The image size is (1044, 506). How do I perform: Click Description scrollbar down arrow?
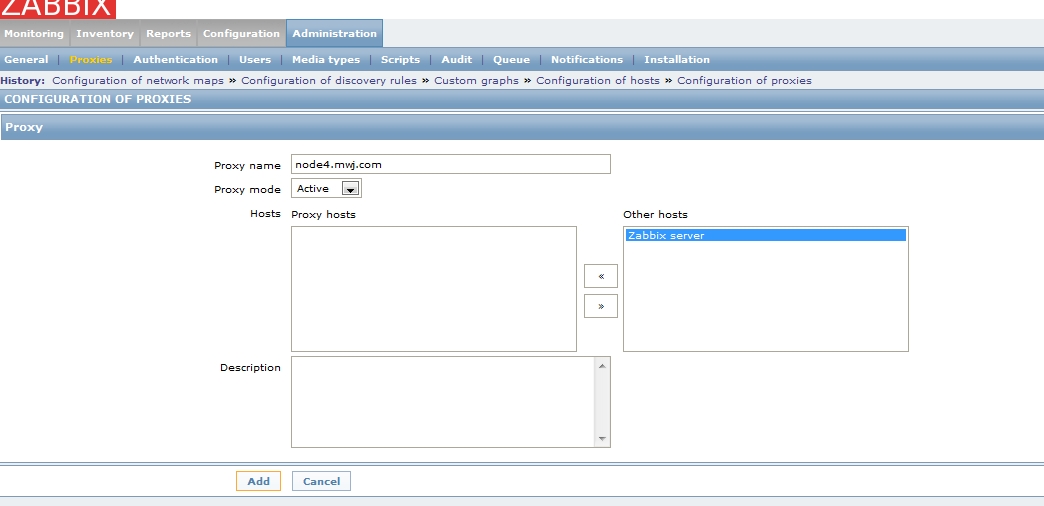(603, 439)
